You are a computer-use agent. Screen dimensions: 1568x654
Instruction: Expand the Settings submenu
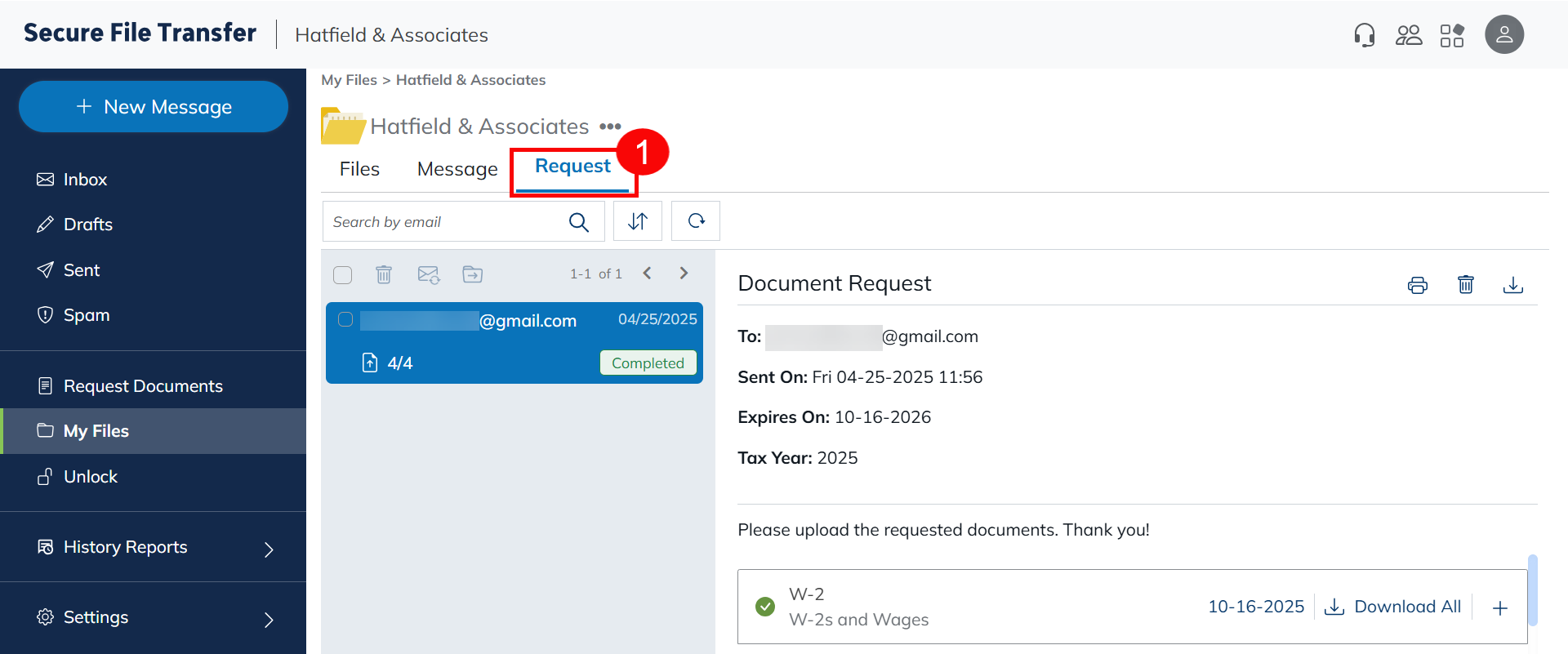[x=269, y=620]
